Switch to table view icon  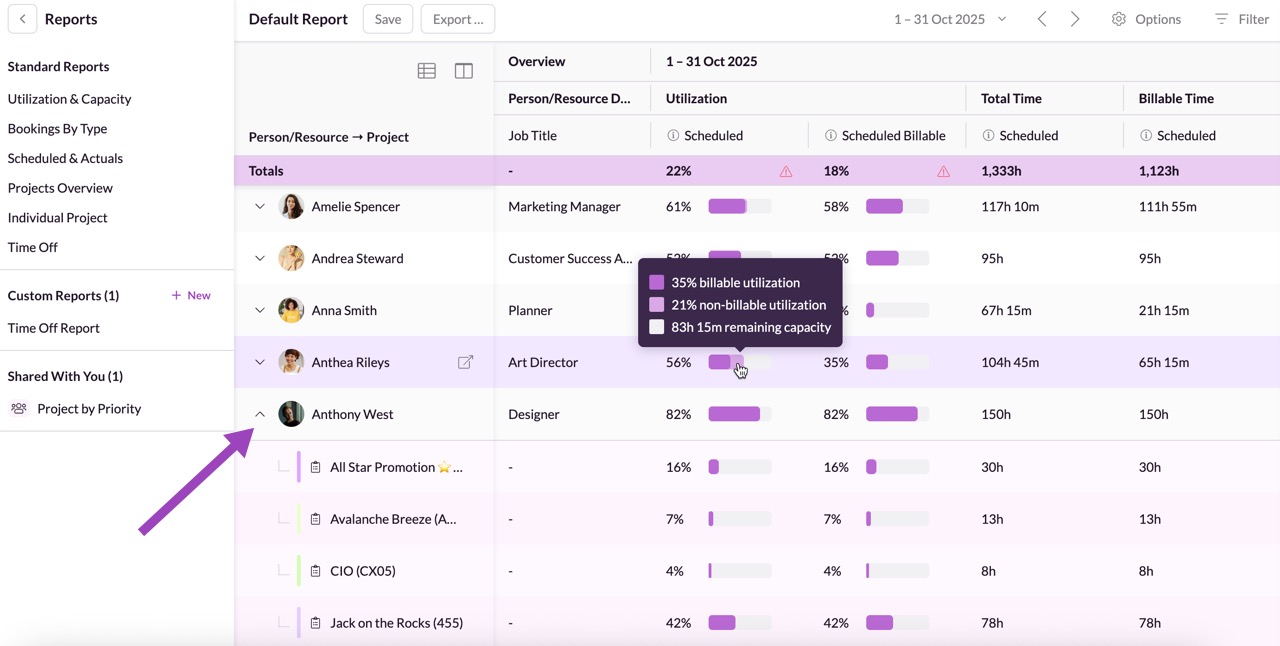pyautogui.click(x=427, y=71)
